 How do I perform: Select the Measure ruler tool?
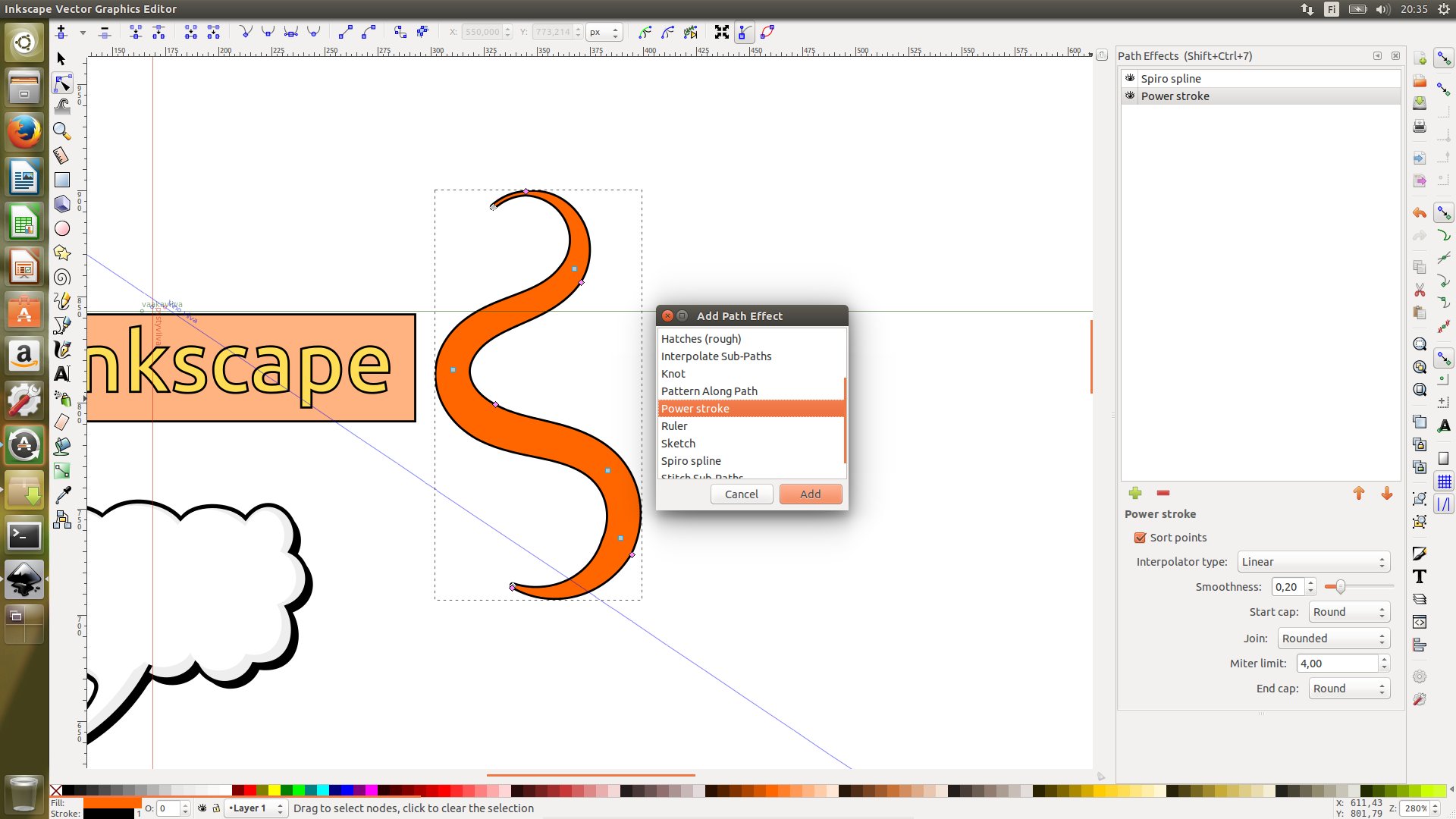click(x=62, y=155)
